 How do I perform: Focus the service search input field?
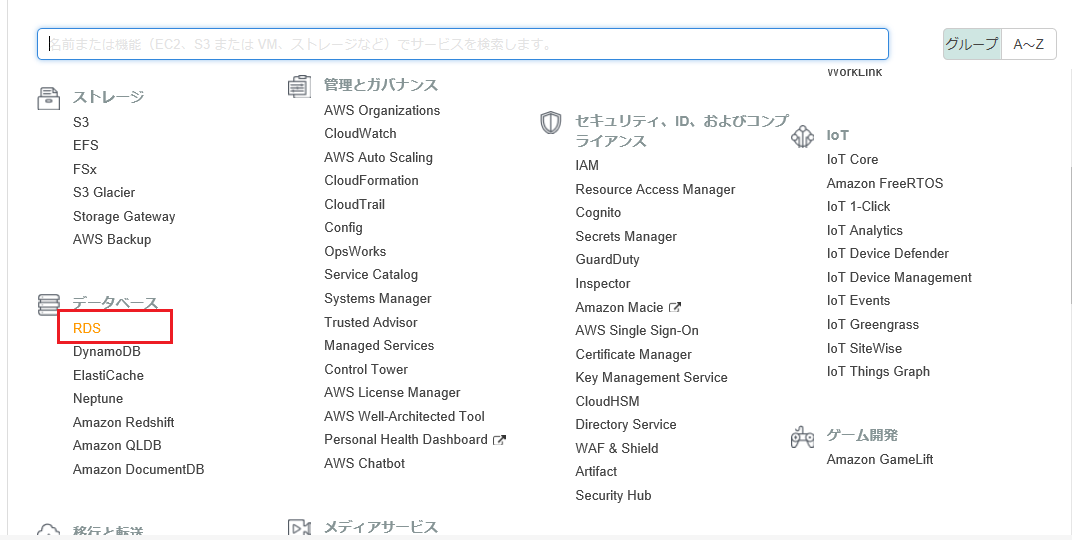463,44
